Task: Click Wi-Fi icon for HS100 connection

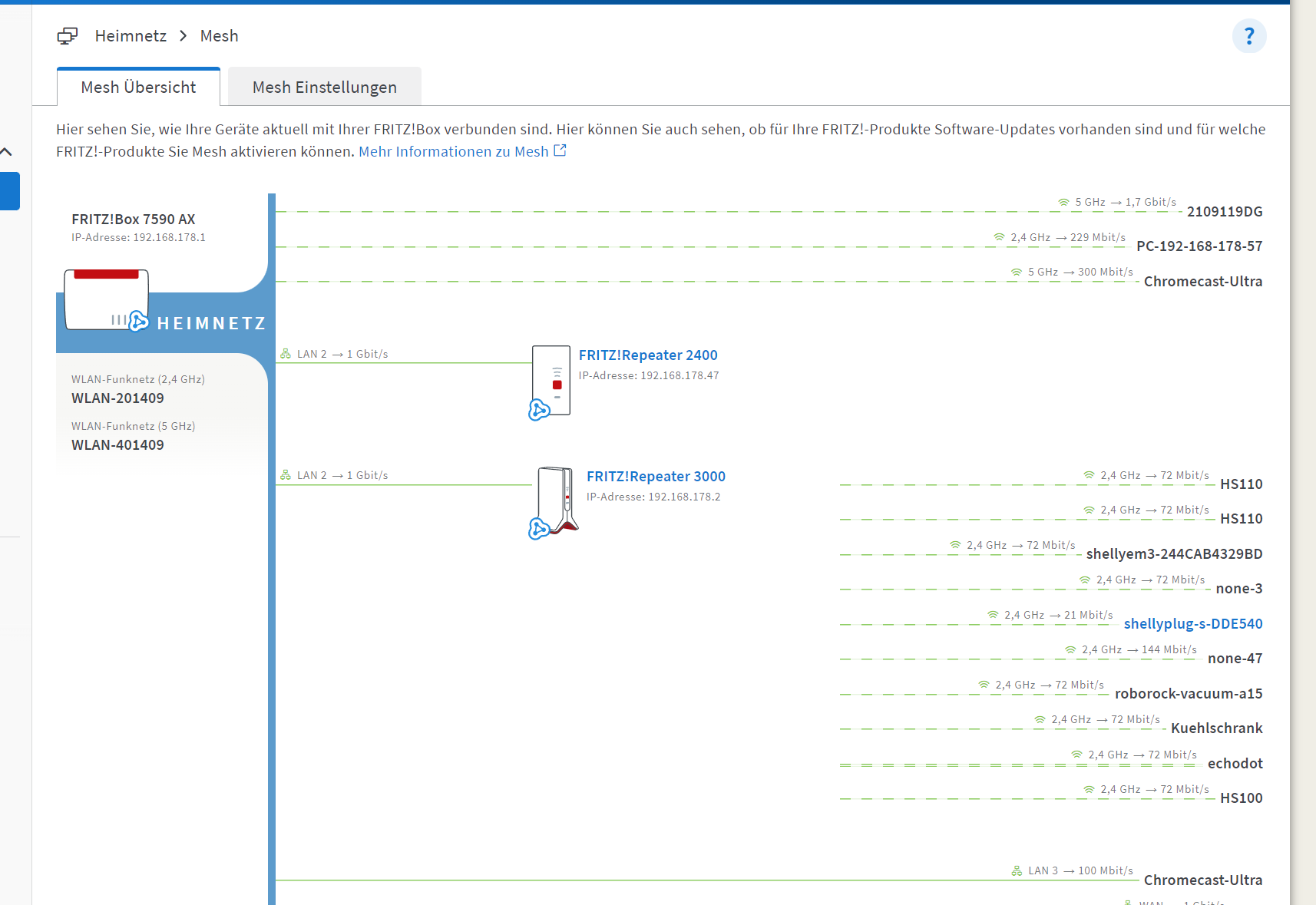Action: coord(1089,789)
